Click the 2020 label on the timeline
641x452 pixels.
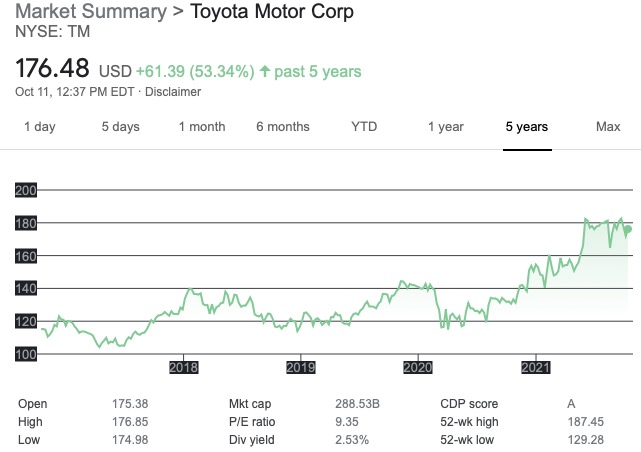(418, 367)
